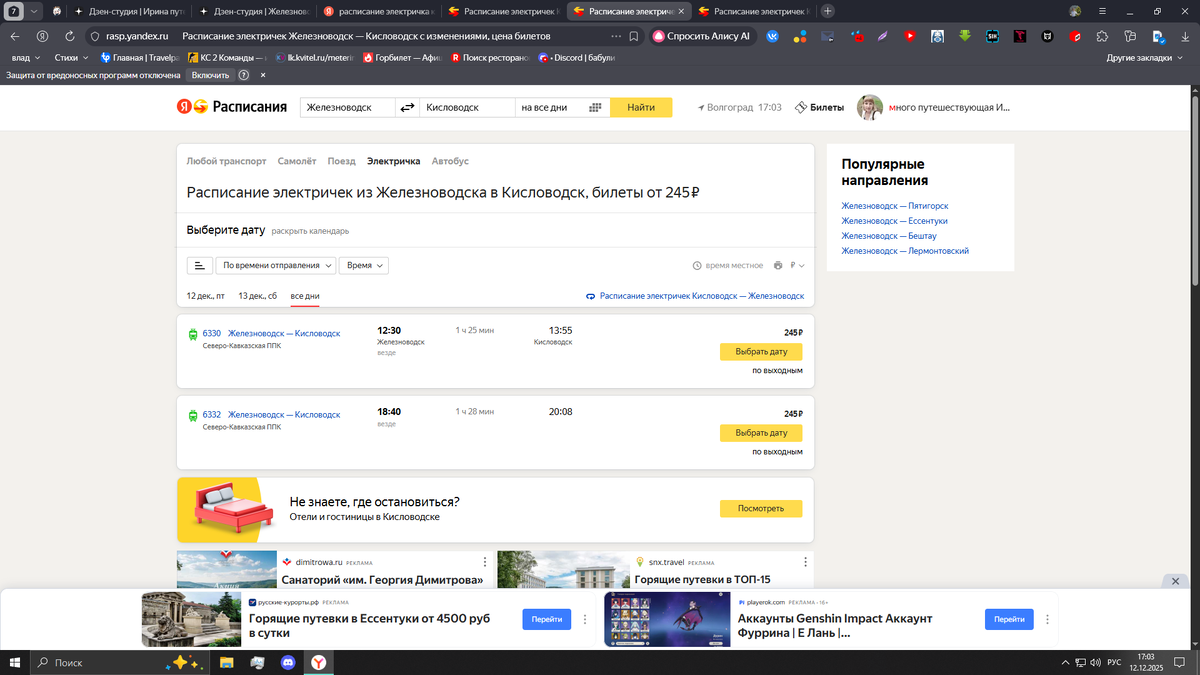Click the train icon for route 6332
Viewport: 1200px width, 675px height.
click(193, 416)
